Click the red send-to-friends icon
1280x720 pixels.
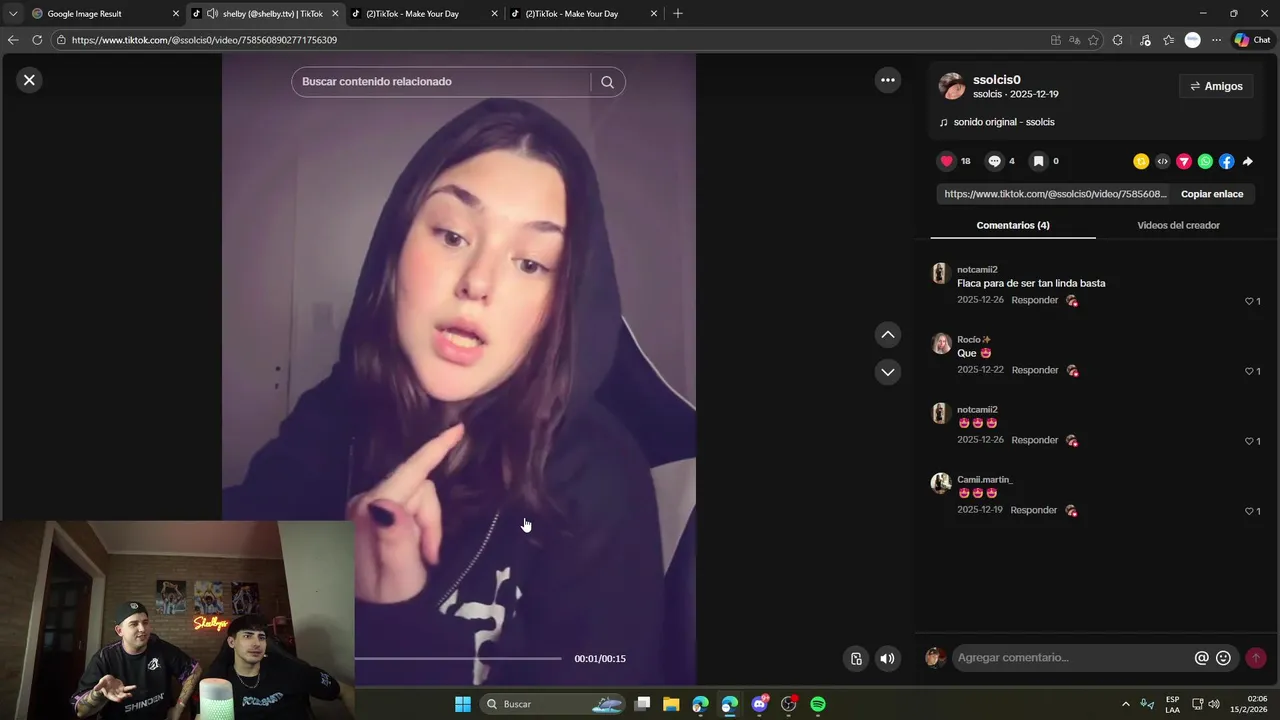[x=1184, y=161]
